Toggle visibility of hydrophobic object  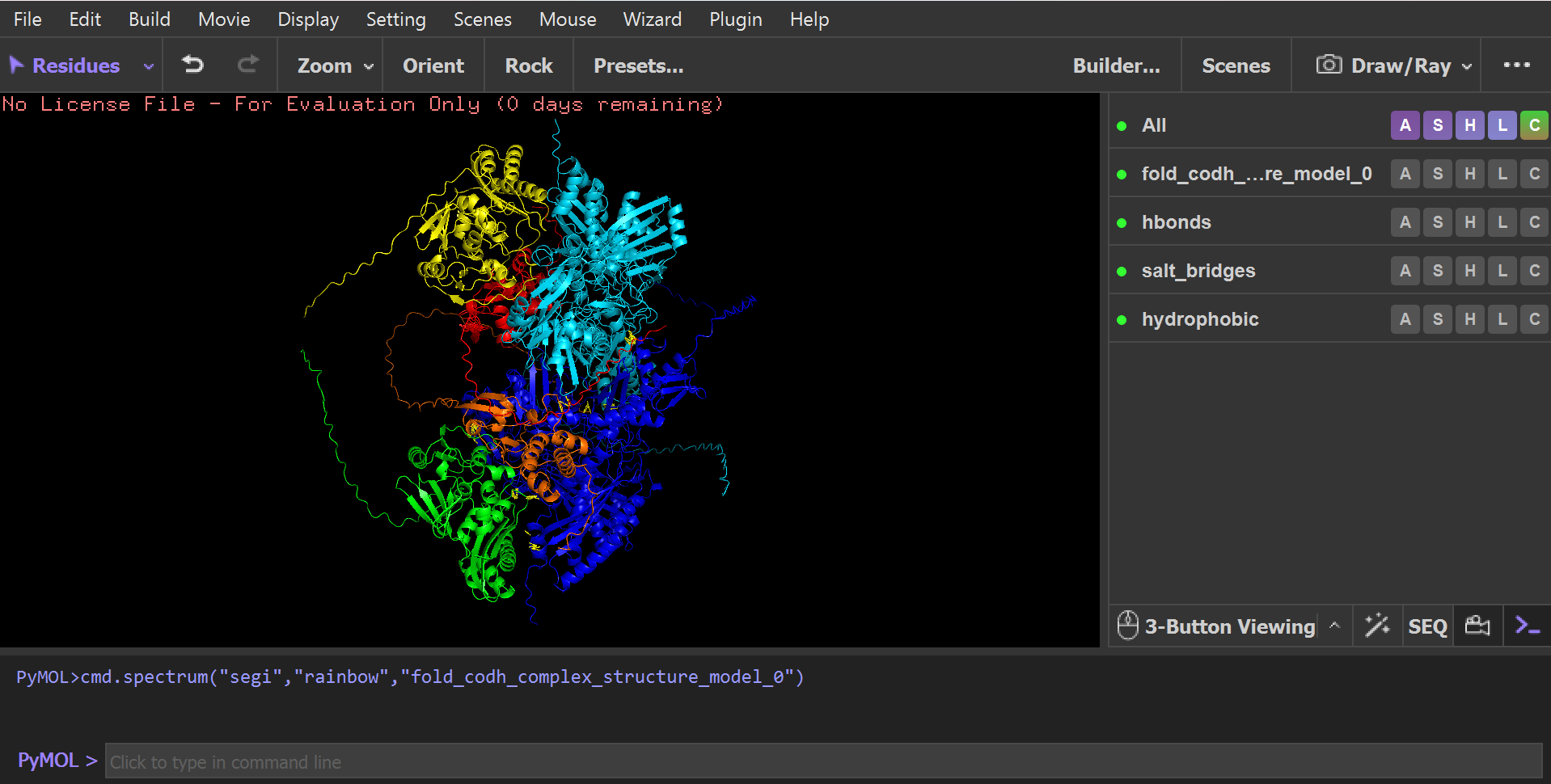coord(1122,320)
